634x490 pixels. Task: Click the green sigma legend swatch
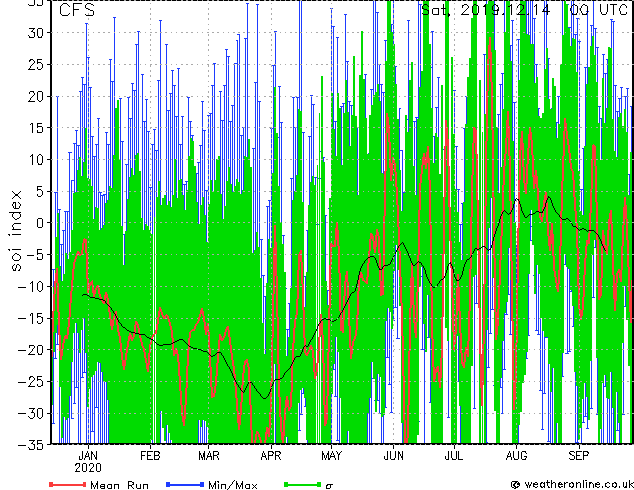pos(303,484)
